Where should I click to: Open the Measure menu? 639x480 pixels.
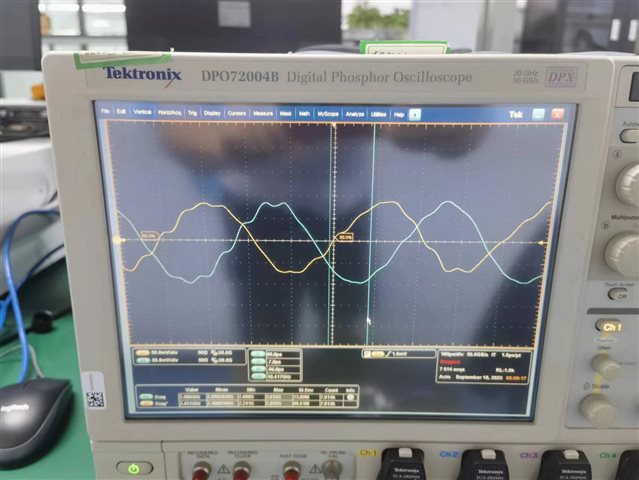tap(263, 113)
